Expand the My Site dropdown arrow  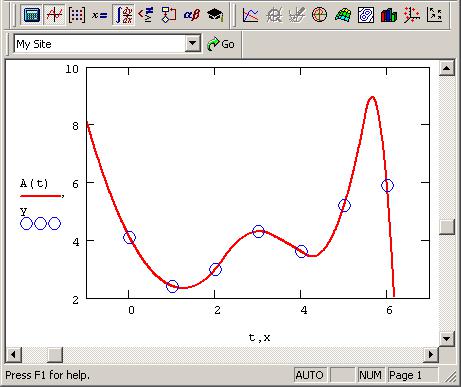(192, 44)
